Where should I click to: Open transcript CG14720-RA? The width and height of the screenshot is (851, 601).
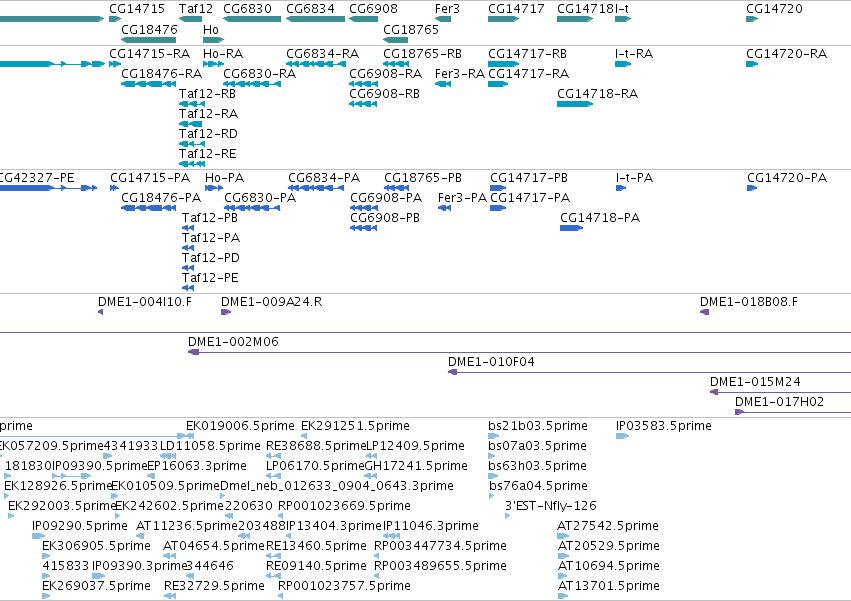click(786, 54)
